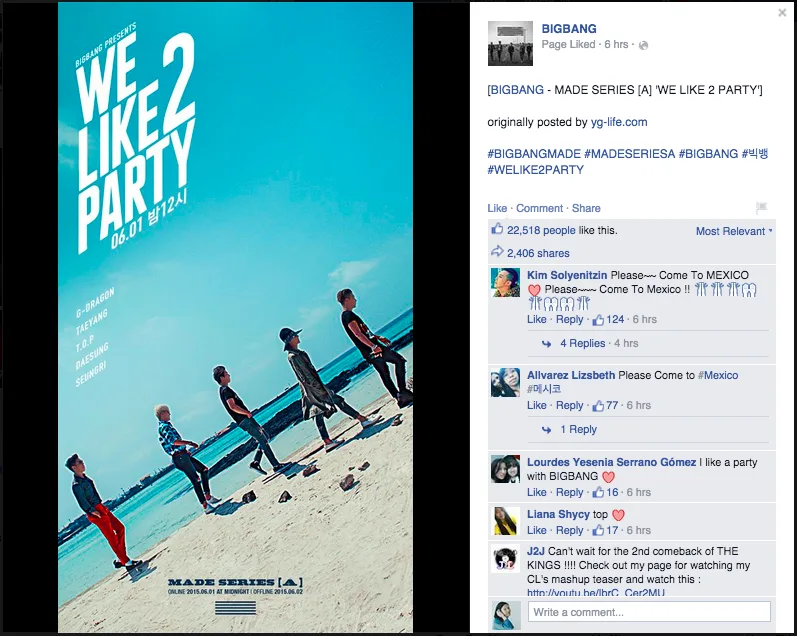Viewport: 797px width, 636px height.
Task: Like the BIGBANG post
Action: (497, 208)
